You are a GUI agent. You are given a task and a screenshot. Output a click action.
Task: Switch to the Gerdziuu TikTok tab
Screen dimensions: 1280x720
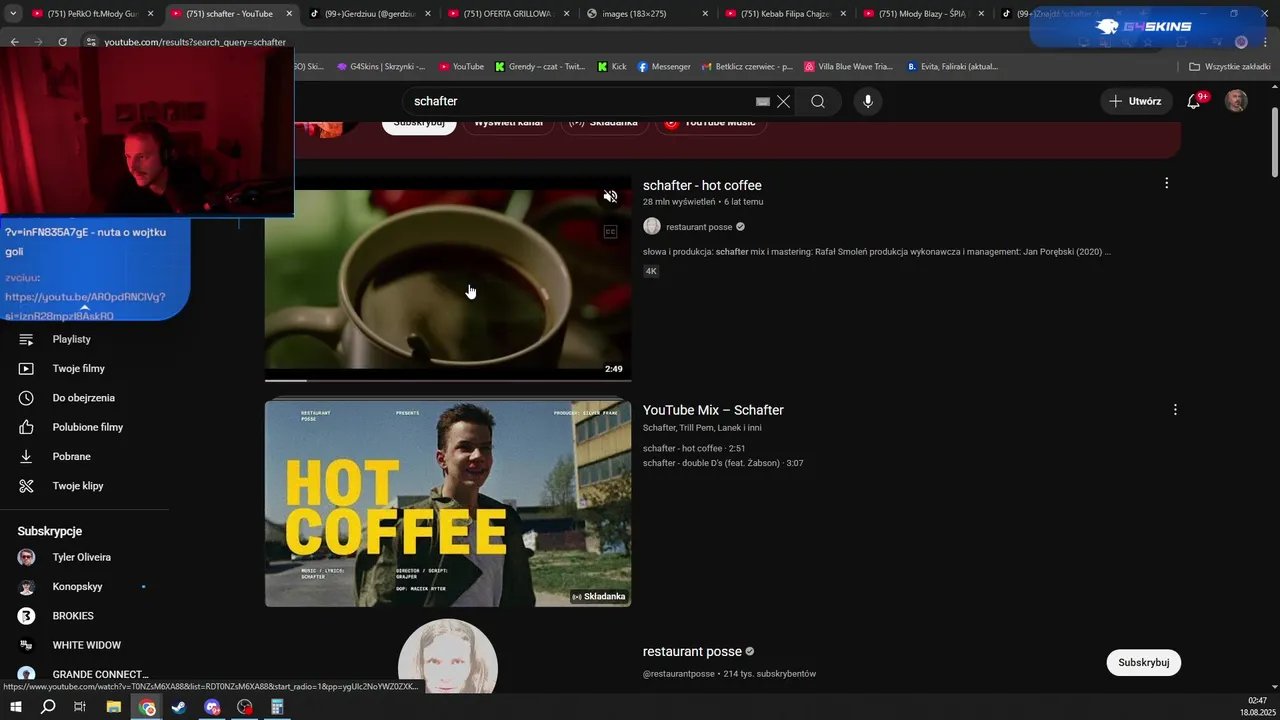click(370, 14)
